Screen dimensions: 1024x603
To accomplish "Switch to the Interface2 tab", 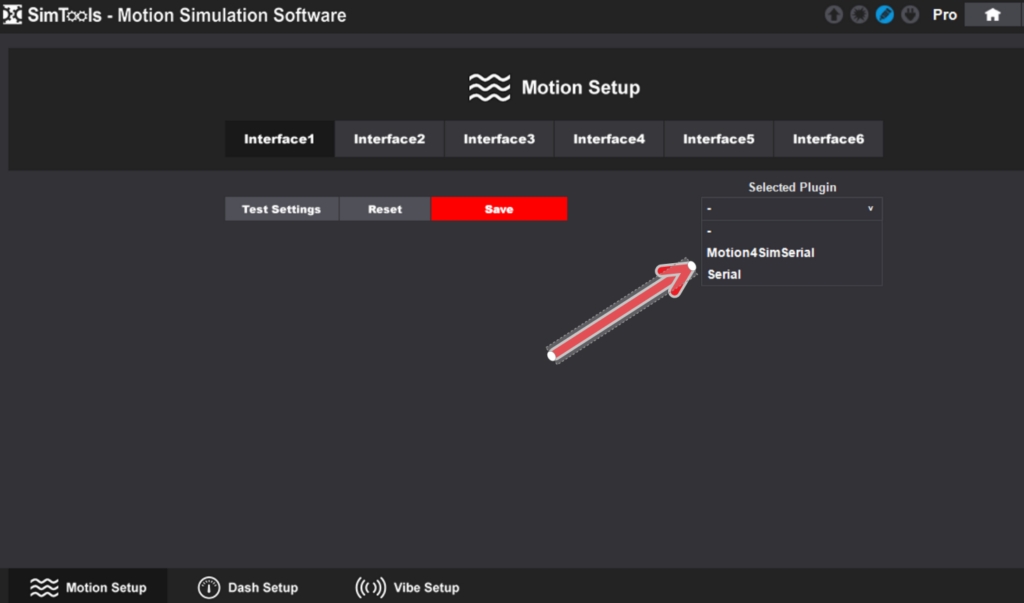I will coord(389,139).
